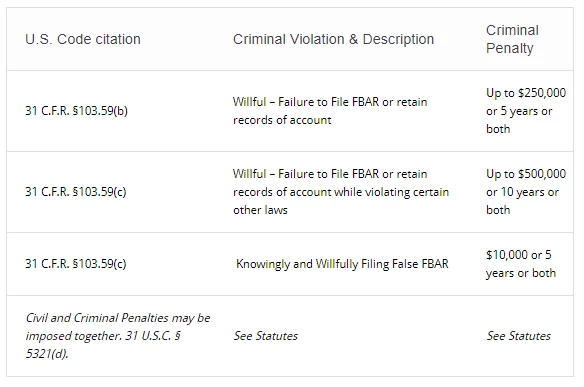Viewport: 584px width, 387px height.
Task: Click the 'U.S. Code citation' column header
Action: 83,39
